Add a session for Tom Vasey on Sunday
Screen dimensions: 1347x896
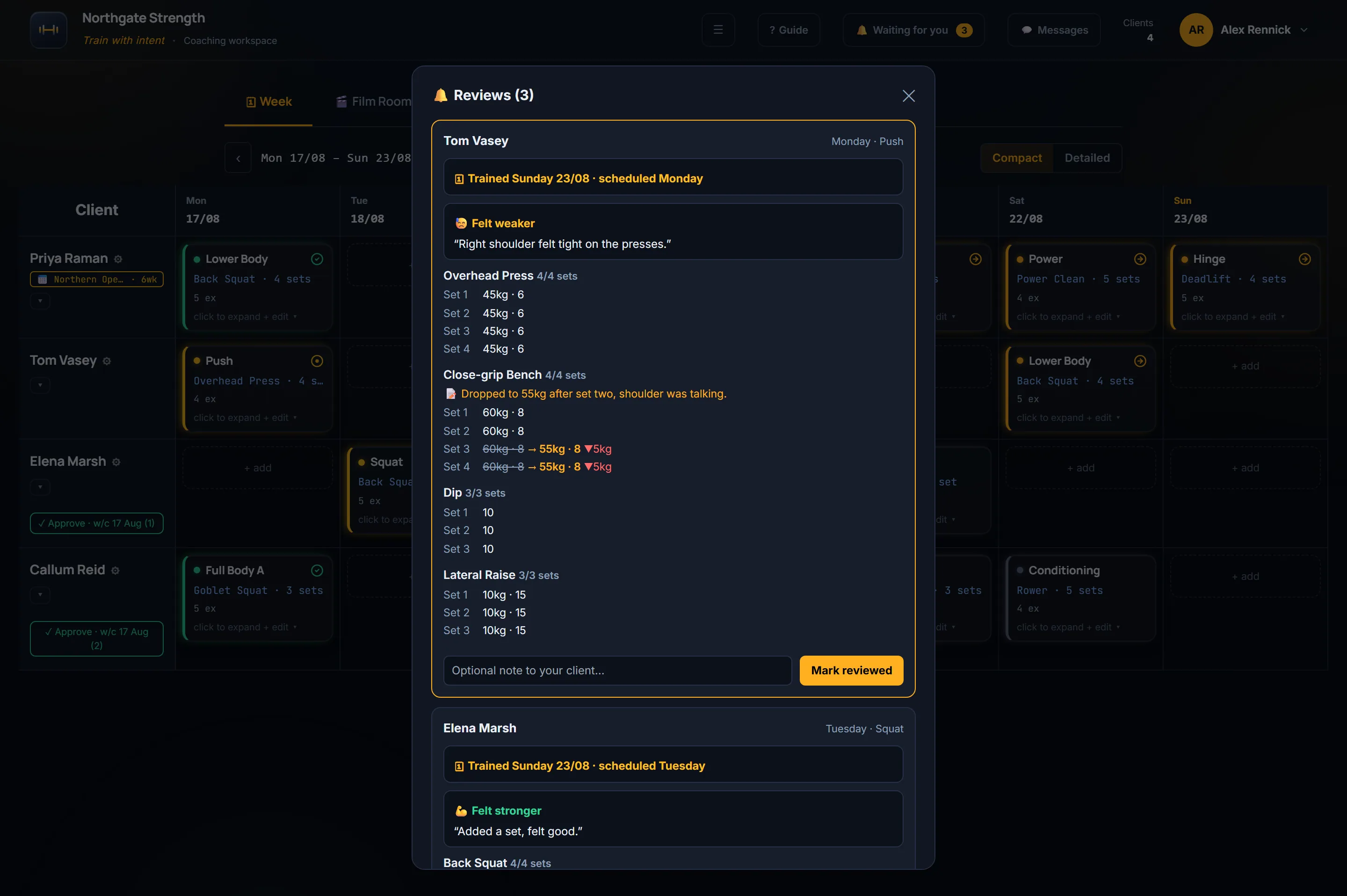(1246, 366)
